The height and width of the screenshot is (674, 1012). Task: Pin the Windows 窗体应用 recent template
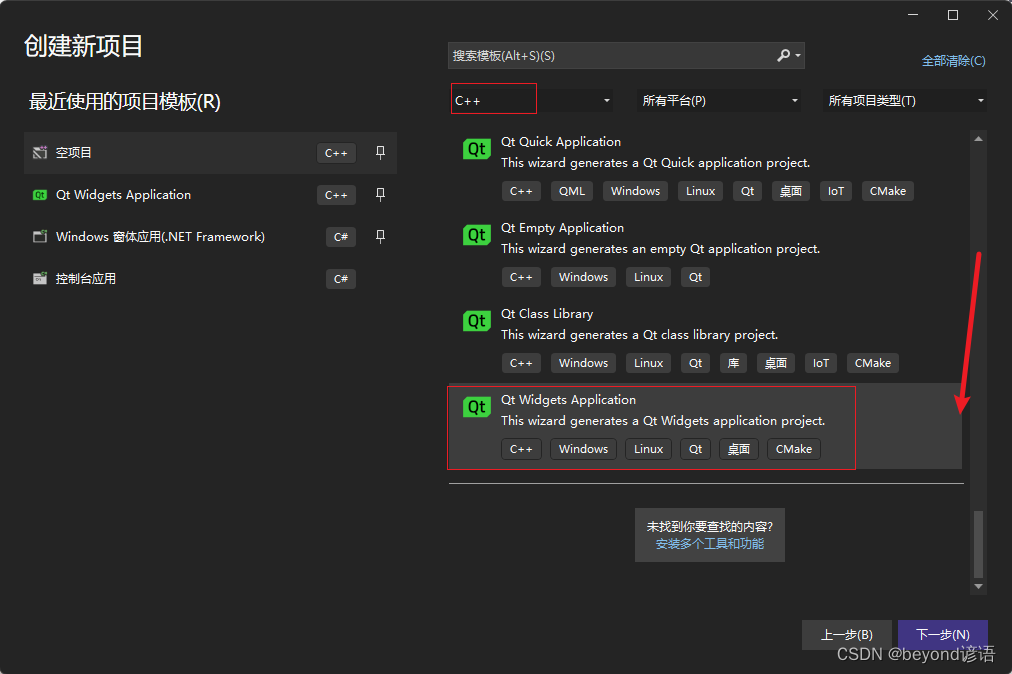click(x=380, y=237)
